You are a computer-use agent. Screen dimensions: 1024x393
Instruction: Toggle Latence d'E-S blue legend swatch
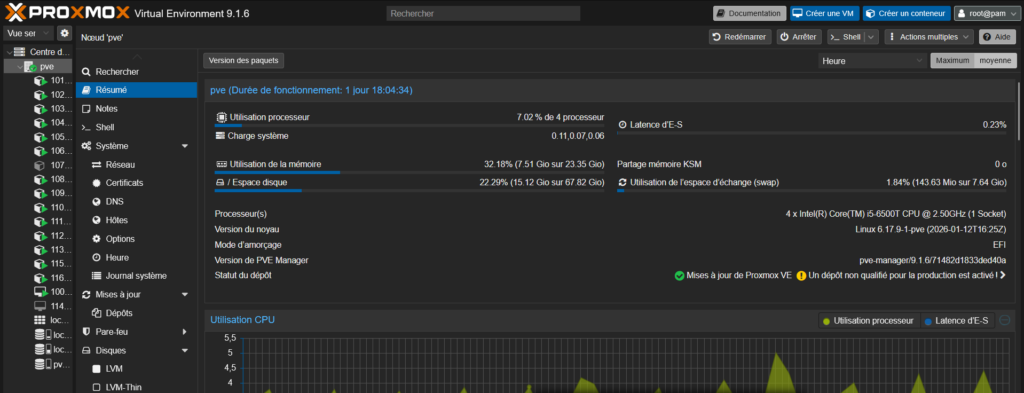(x=928, y=321)
